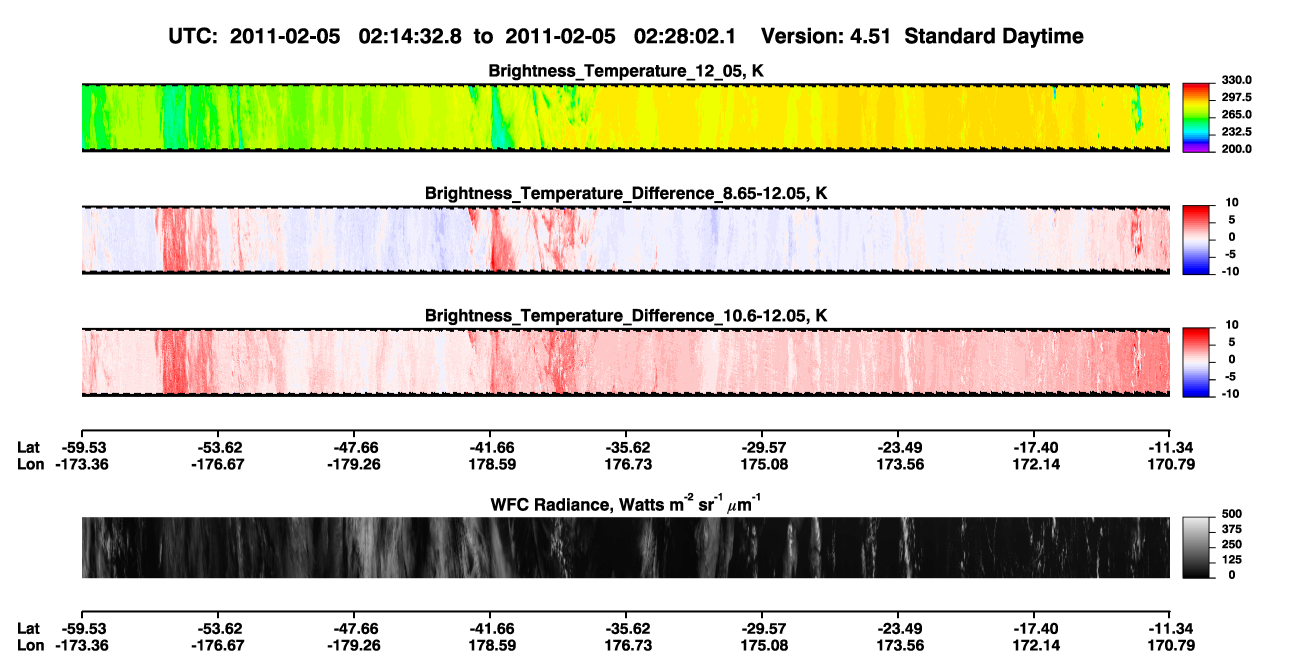Select the 232.5 colorbar tick label
Screen dimensions: 1300x667
[x=1237, y=132]
